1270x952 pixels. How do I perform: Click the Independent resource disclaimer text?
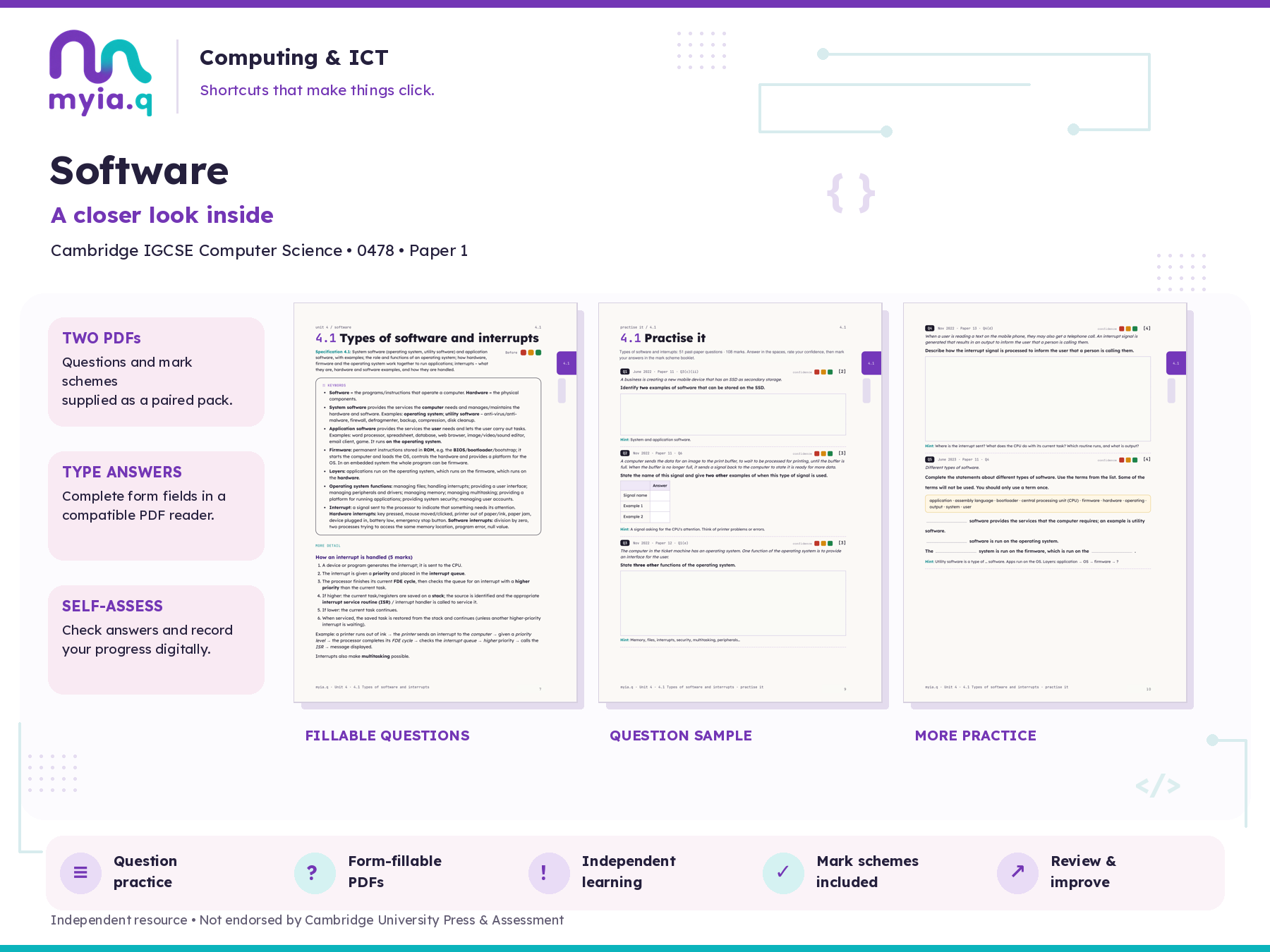coord(308,920)
